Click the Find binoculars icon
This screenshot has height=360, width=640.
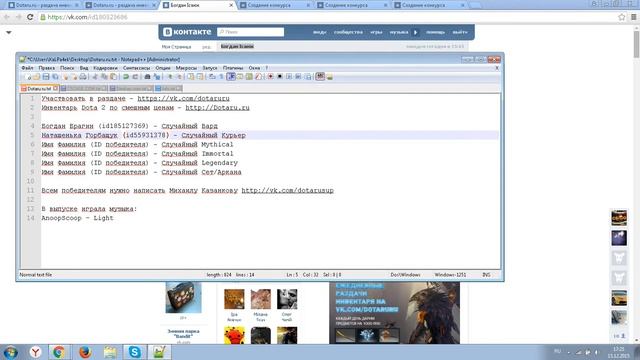pos(147,77)
